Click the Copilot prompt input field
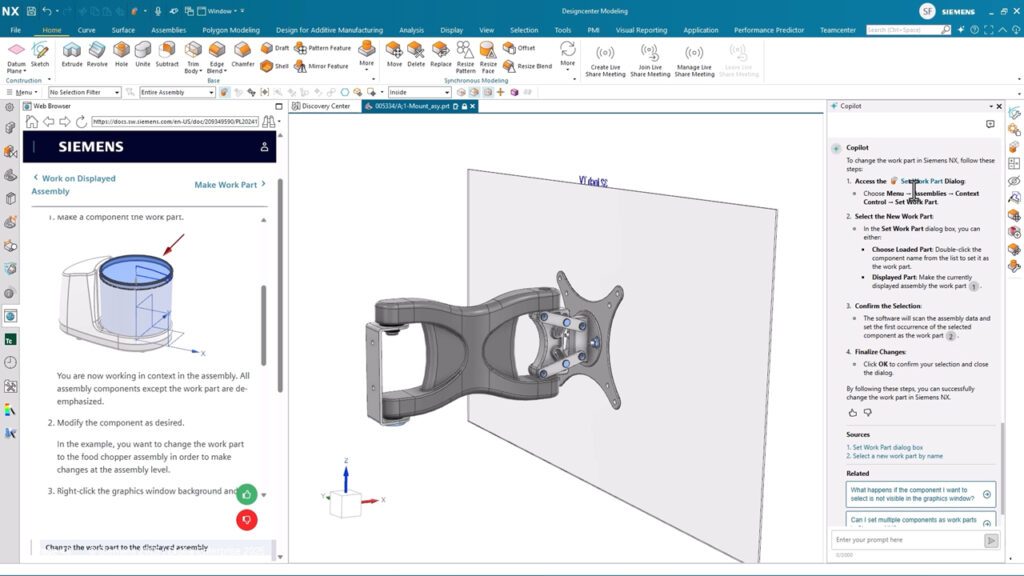 click(x=906, y=540)
